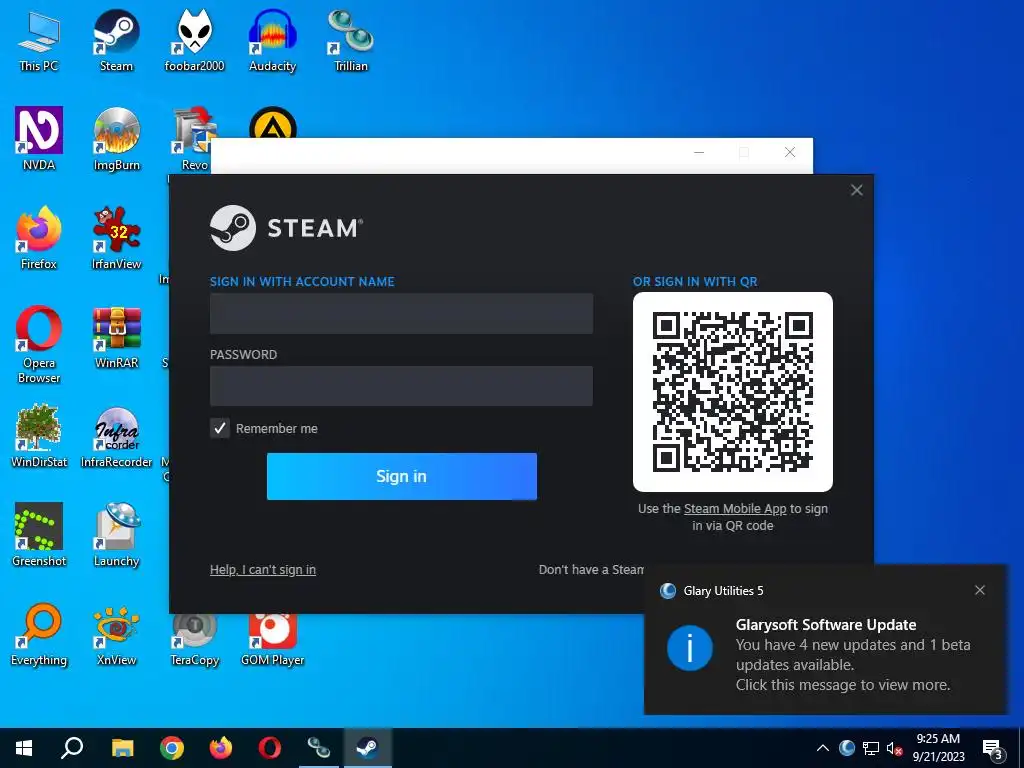Switch to Trillian in the taskbar
1024x768 pixels.
click(319, 748)
